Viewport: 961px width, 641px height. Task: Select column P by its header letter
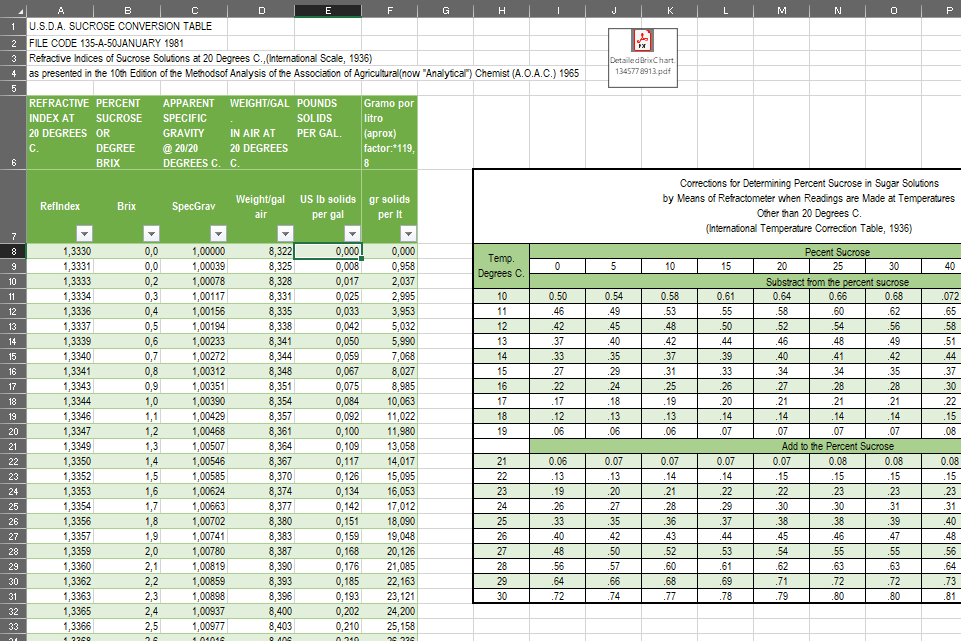pos(949,10)
